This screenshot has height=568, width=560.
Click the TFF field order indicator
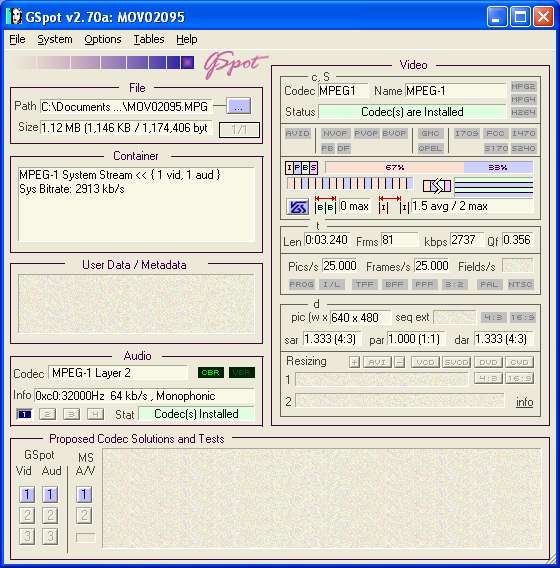pyautogui.click(x=364, y=284)
